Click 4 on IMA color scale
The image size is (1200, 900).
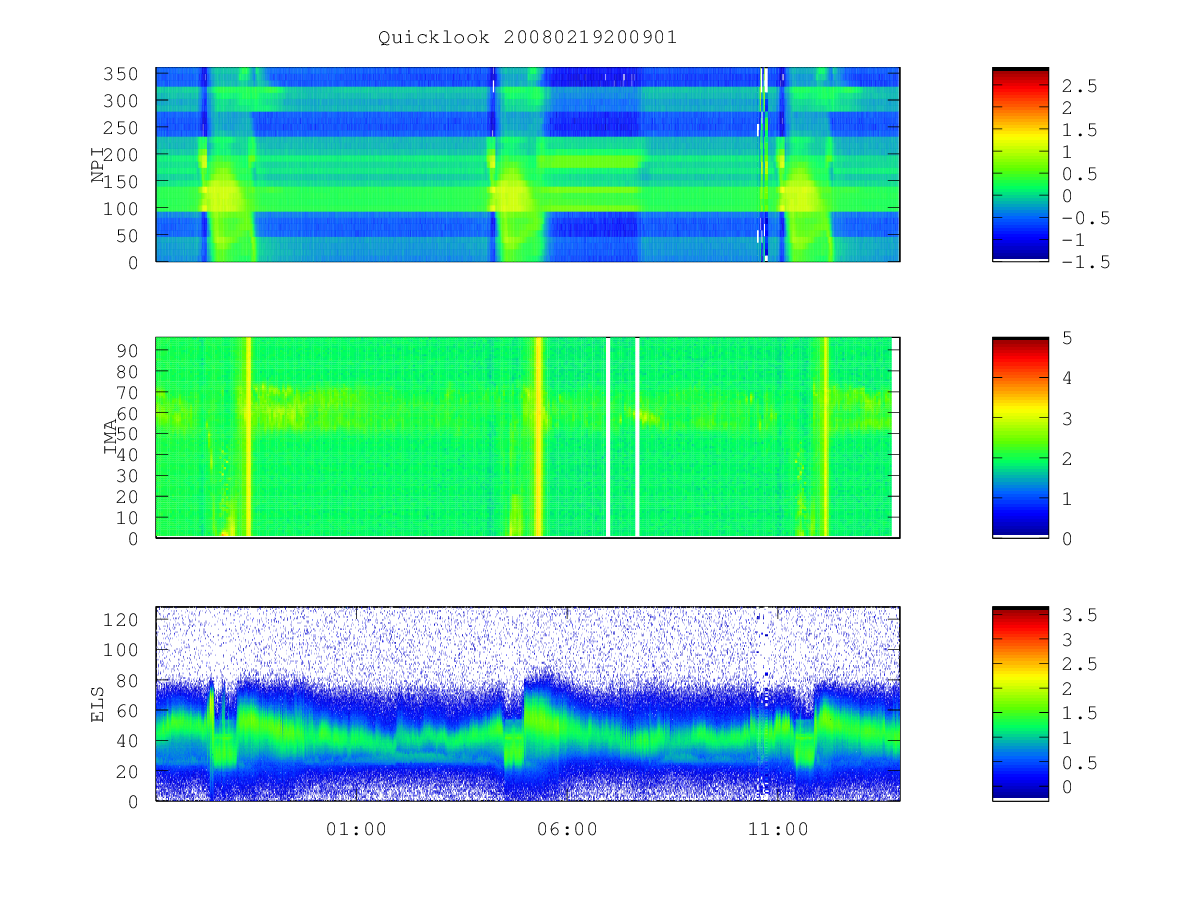click(x=1067, y=378)
